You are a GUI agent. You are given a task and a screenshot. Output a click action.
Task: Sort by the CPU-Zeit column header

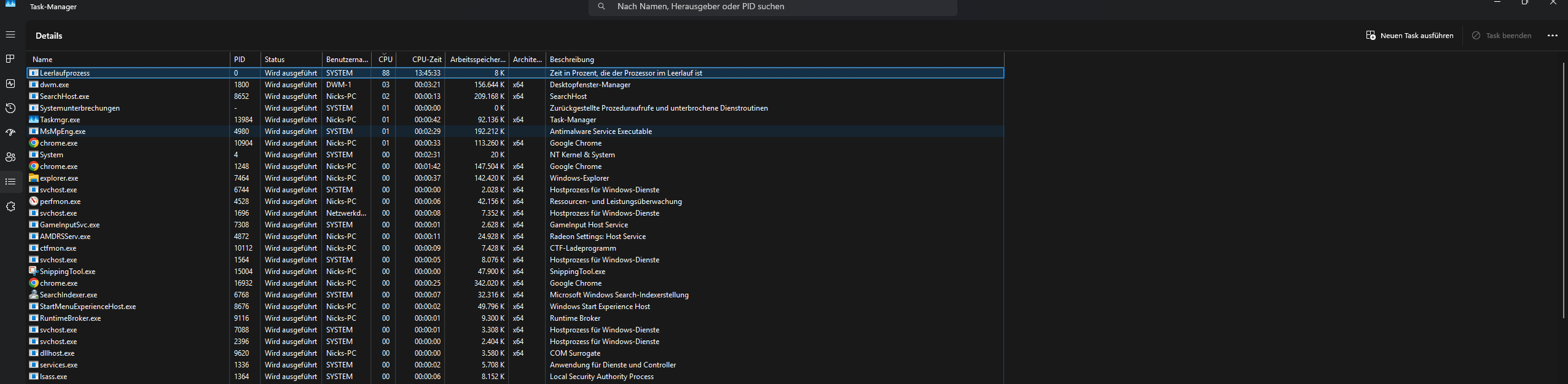pos(421,60)
